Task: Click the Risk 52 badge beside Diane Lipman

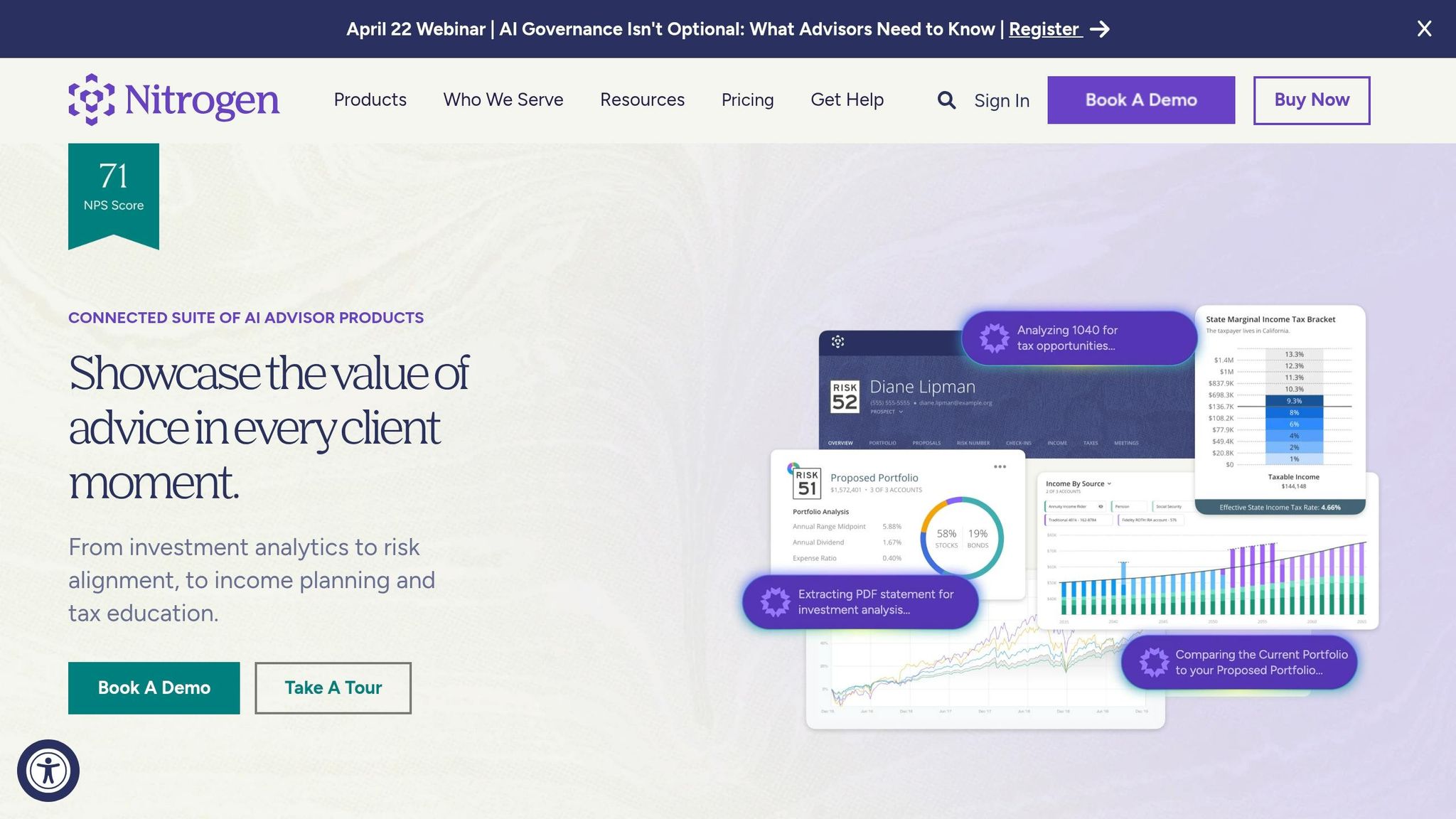Action: tap(845, 397)
